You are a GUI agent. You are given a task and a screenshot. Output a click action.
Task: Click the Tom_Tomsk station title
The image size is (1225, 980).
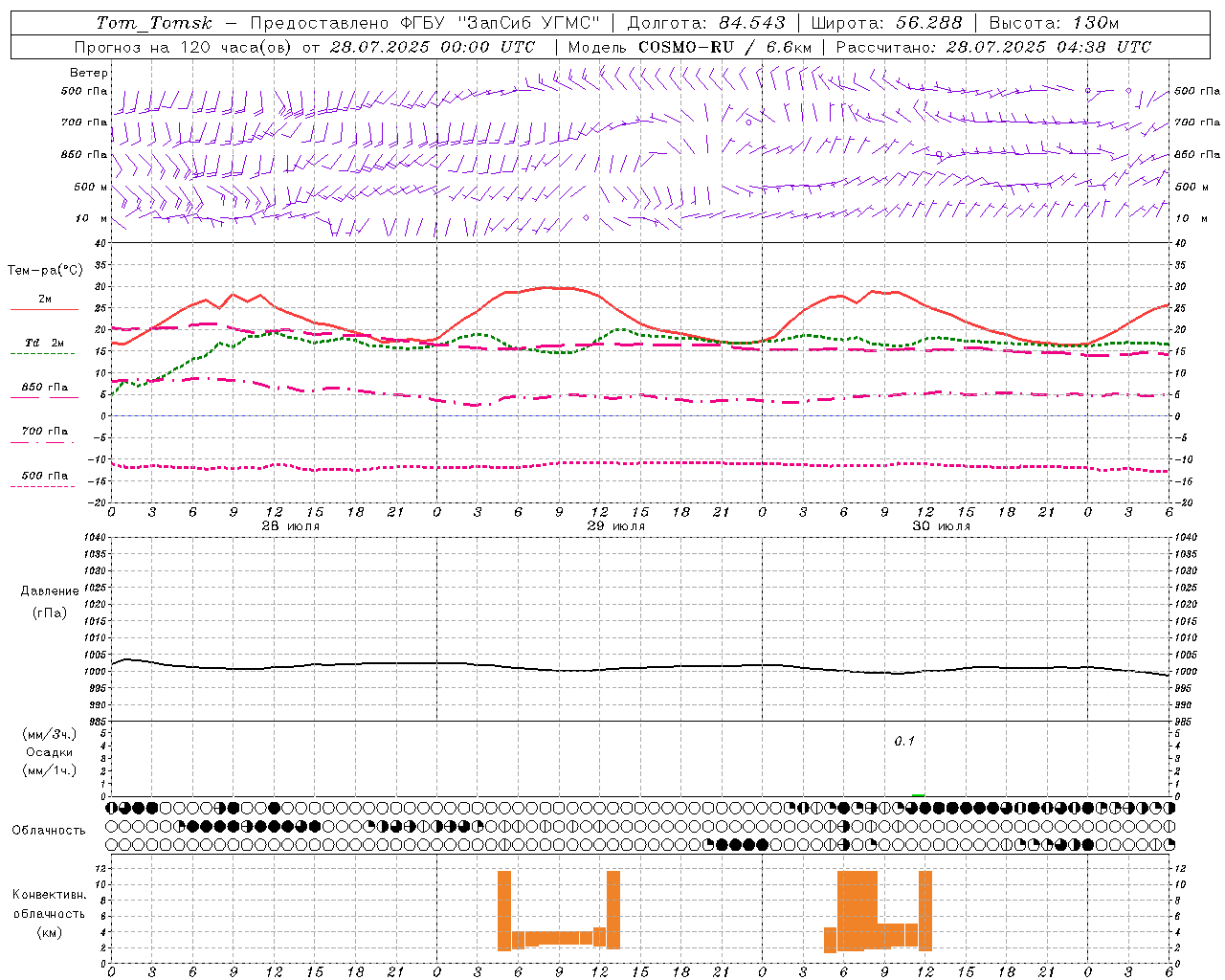pos(154,23)
